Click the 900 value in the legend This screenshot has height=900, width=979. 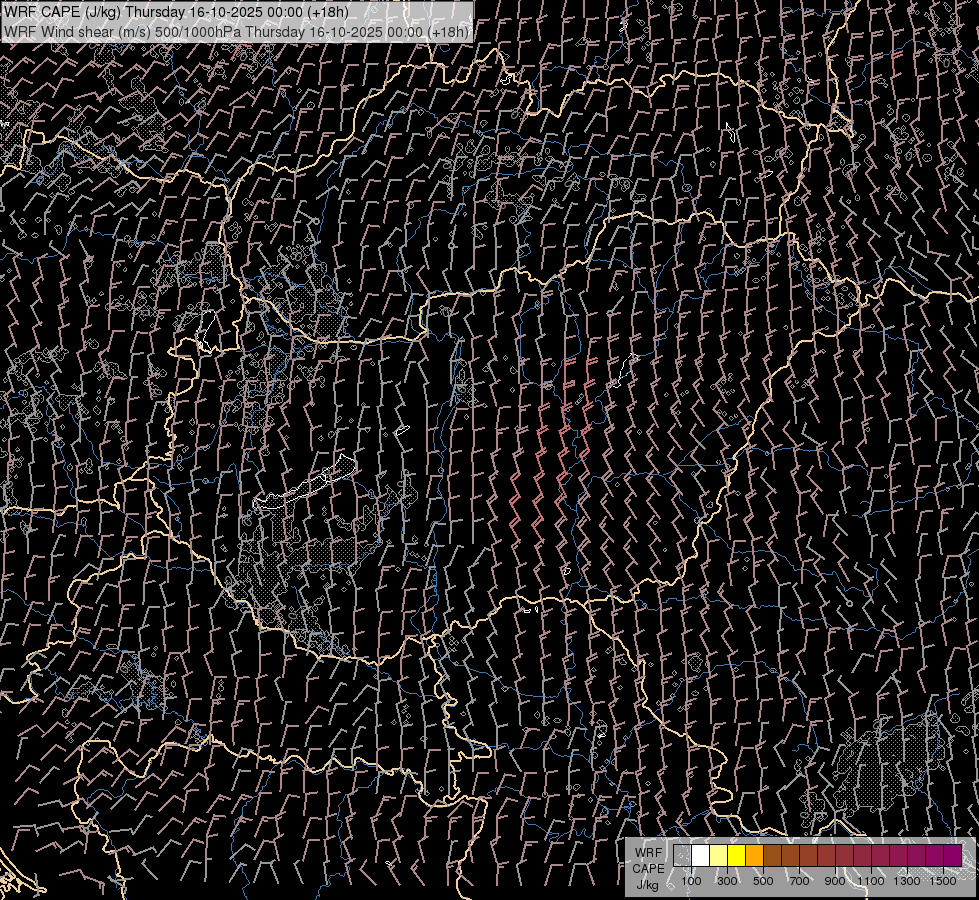[x=835, y=881]
